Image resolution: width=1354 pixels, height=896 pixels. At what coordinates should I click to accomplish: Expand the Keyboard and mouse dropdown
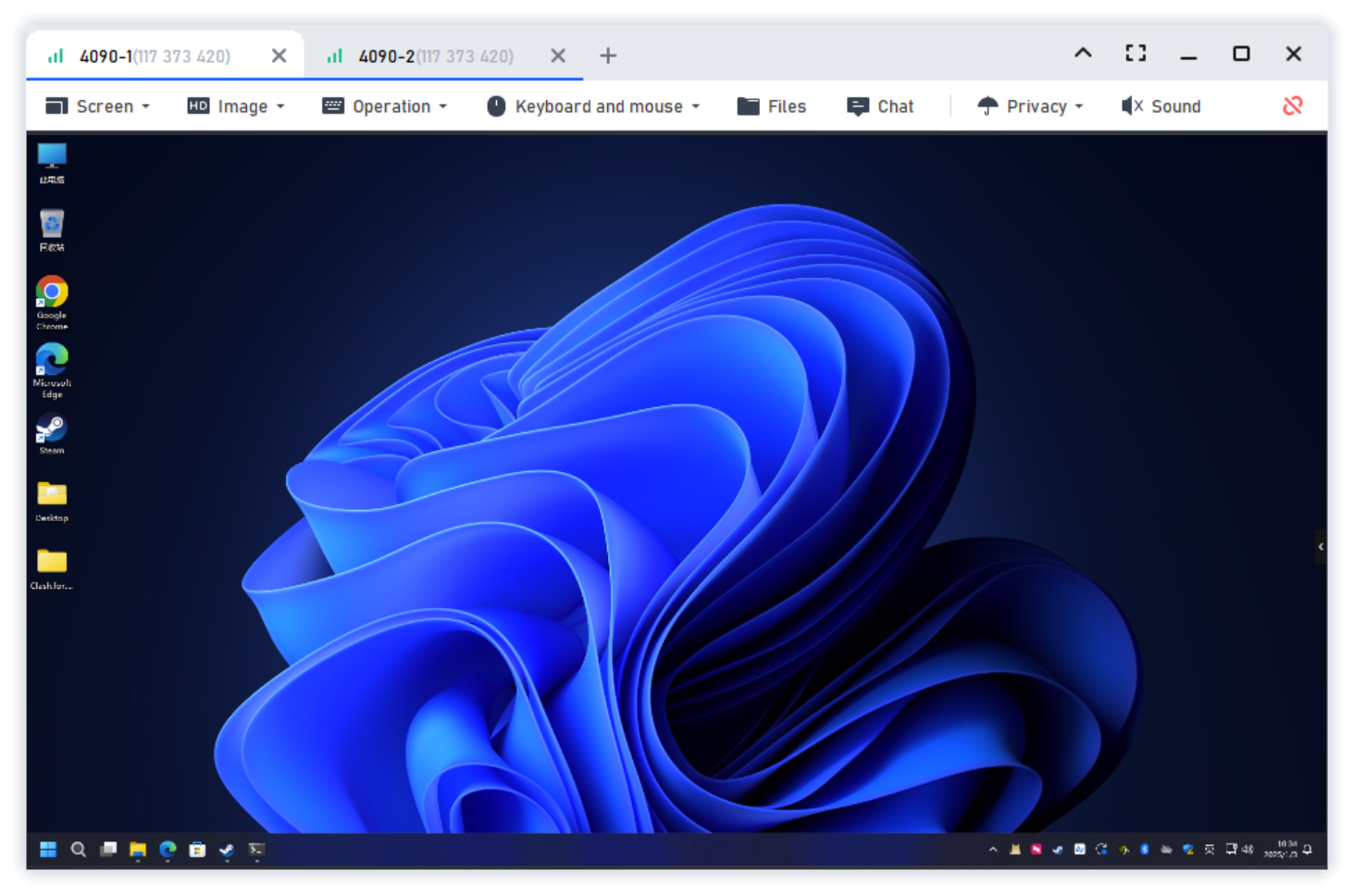(x=593, y=106)
